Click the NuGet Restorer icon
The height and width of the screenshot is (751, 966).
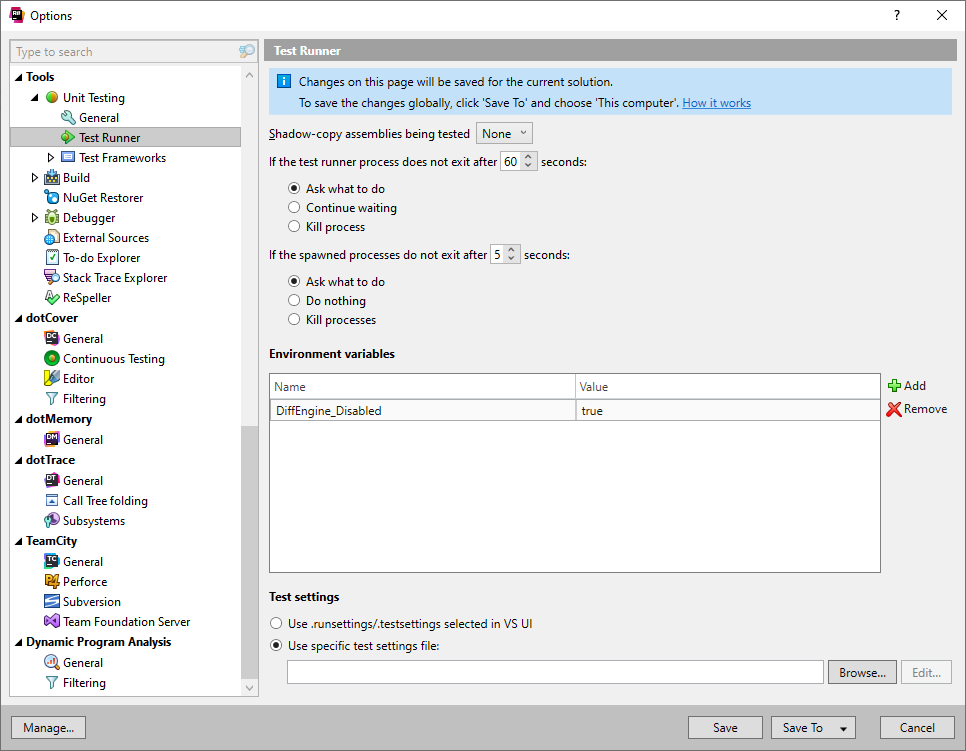pyautogui.click(x=52, y=197)
